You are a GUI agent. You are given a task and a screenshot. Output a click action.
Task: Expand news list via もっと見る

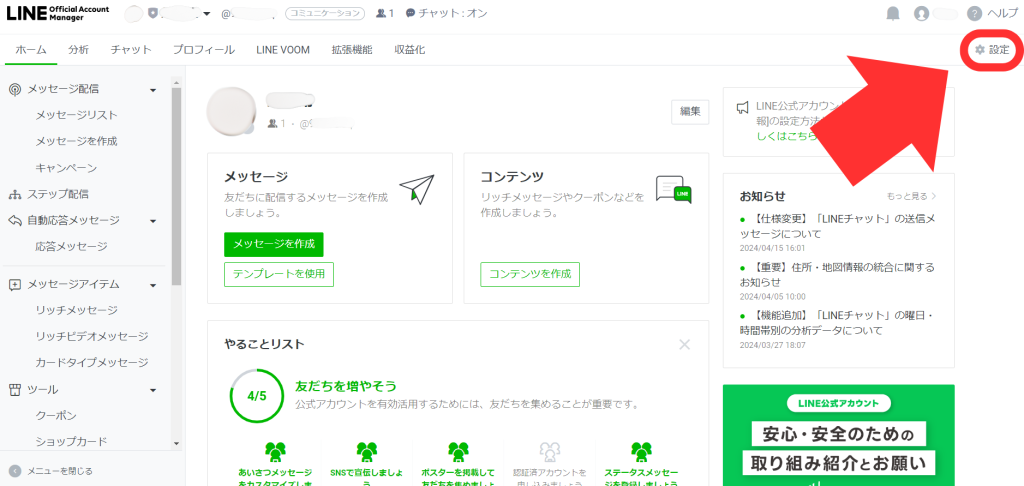912,196
